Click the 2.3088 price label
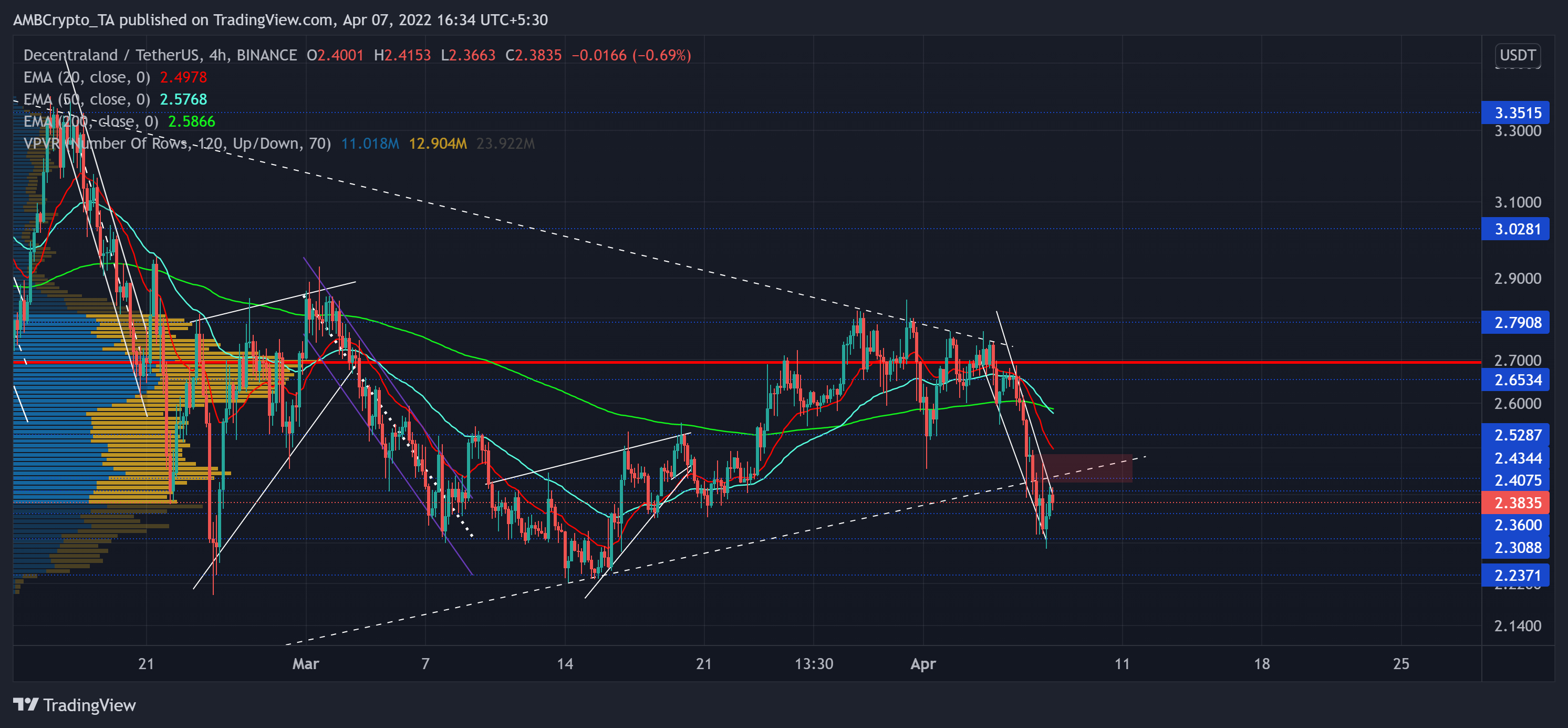1568x728 pixels. 1515,547
